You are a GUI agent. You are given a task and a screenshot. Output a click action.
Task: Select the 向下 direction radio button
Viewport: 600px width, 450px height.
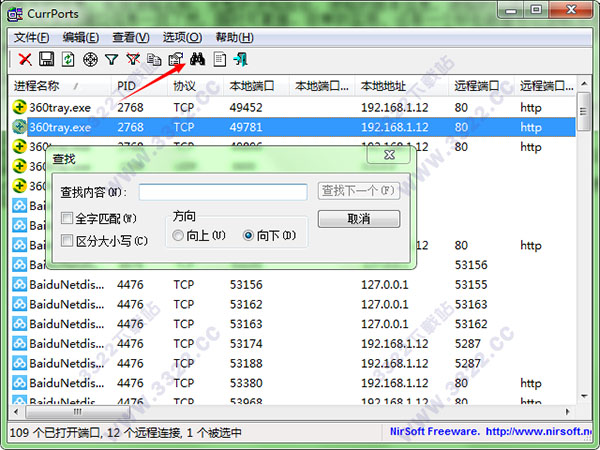[x=248, y=235]
